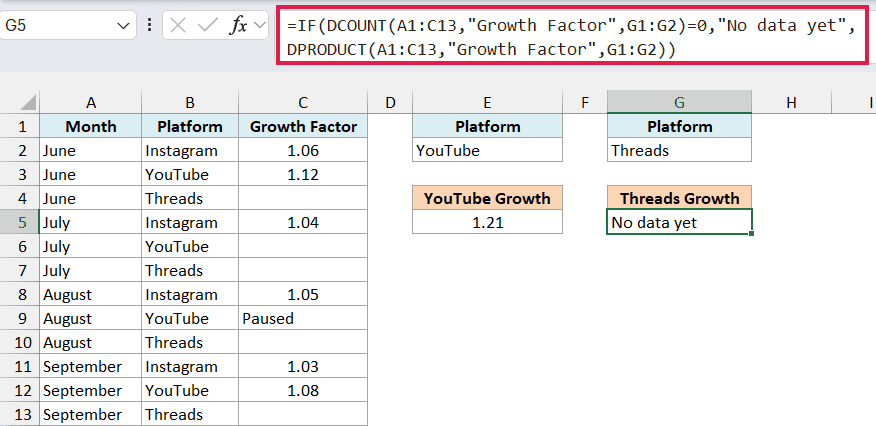
Task: Click the YouTube criteria cell E2
Action: 487,151
